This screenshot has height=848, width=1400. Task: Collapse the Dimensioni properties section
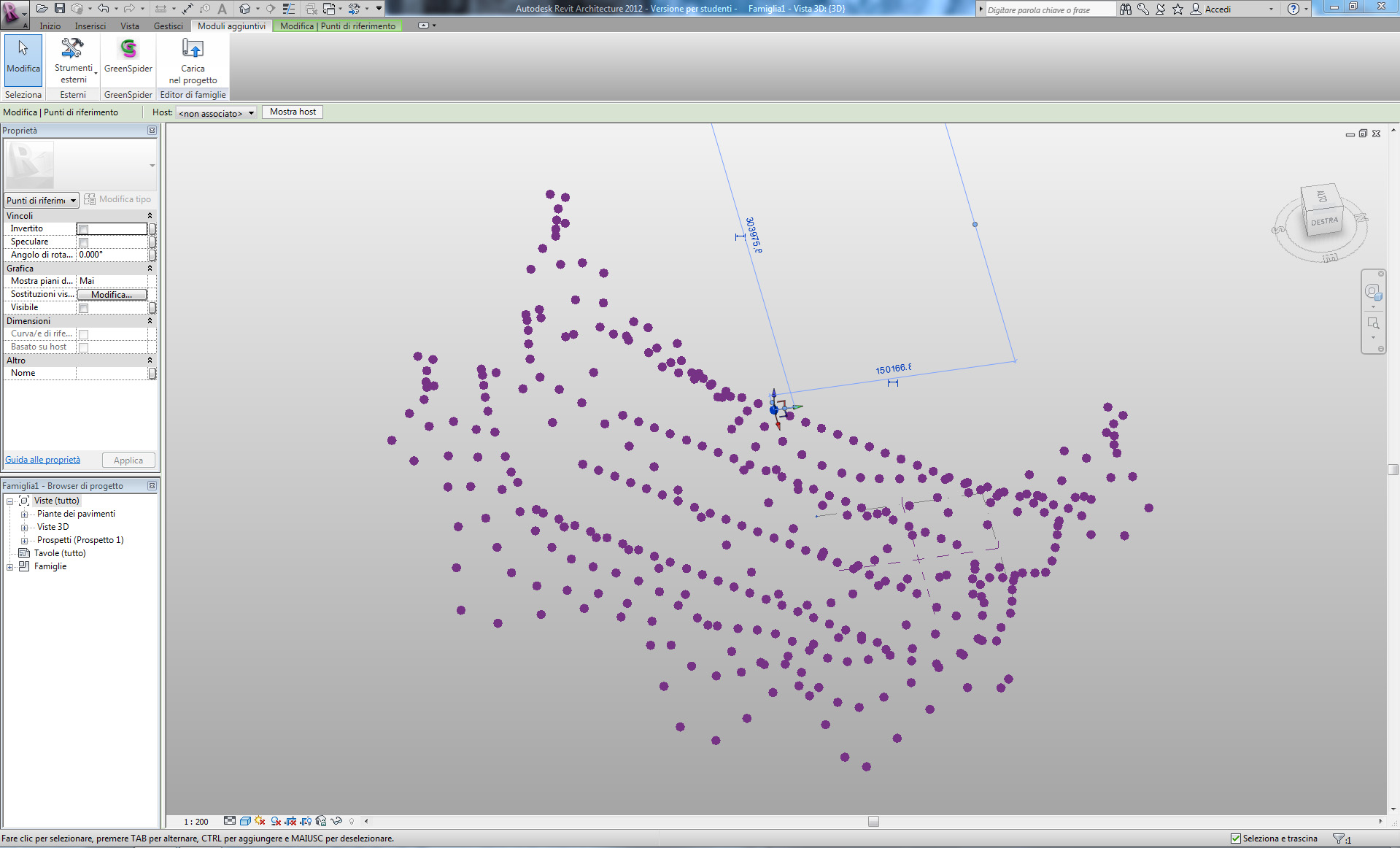click(x=150, y=321)
